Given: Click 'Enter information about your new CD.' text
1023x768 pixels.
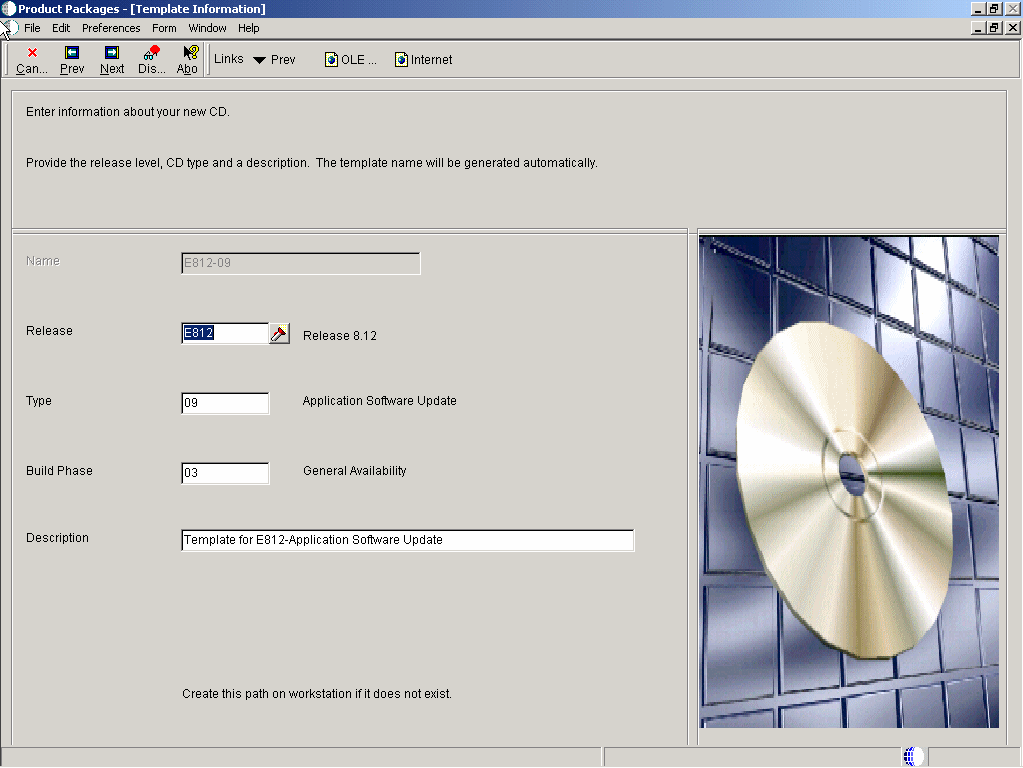Looking at the screenshot, I should point(127,112).
